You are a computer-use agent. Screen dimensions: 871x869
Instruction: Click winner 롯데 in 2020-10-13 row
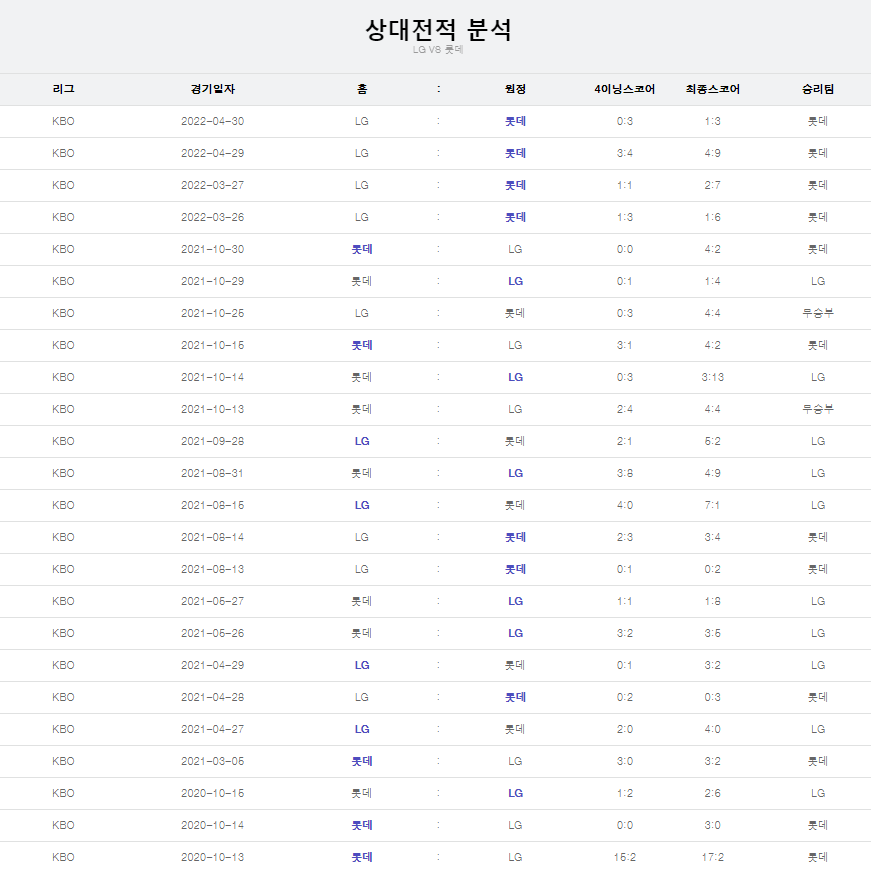point(818,857)
